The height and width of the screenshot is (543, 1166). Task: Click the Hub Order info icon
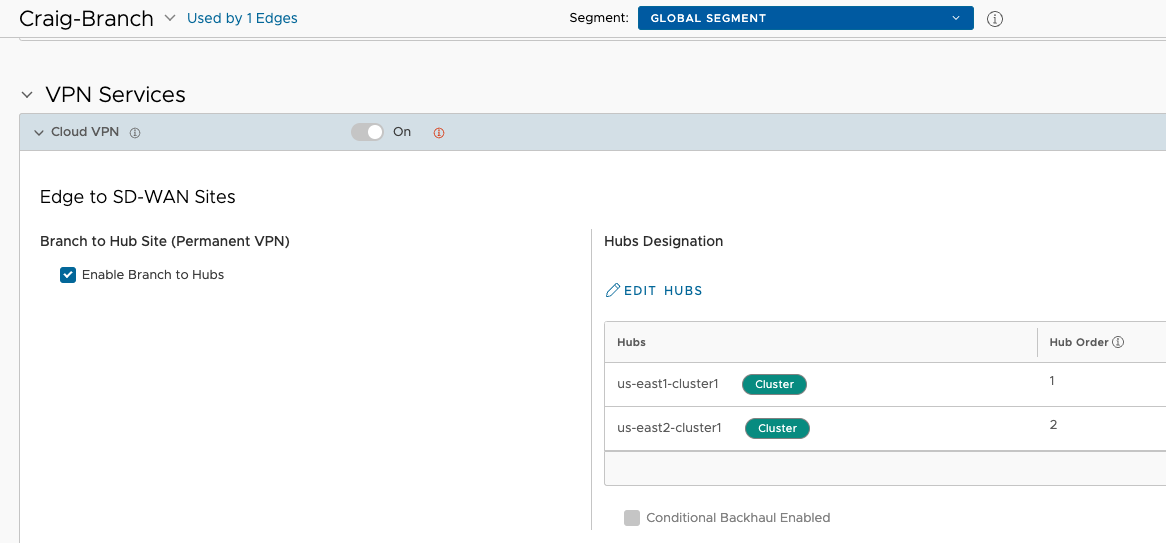point(1118,342)
